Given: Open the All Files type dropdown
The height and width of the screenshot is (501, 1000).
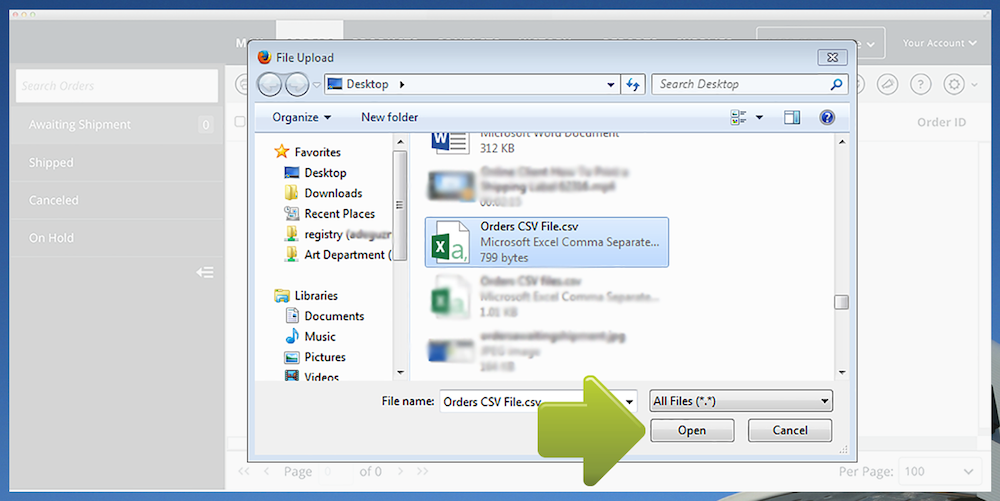Looking at the screenshot, I should 741,401.
